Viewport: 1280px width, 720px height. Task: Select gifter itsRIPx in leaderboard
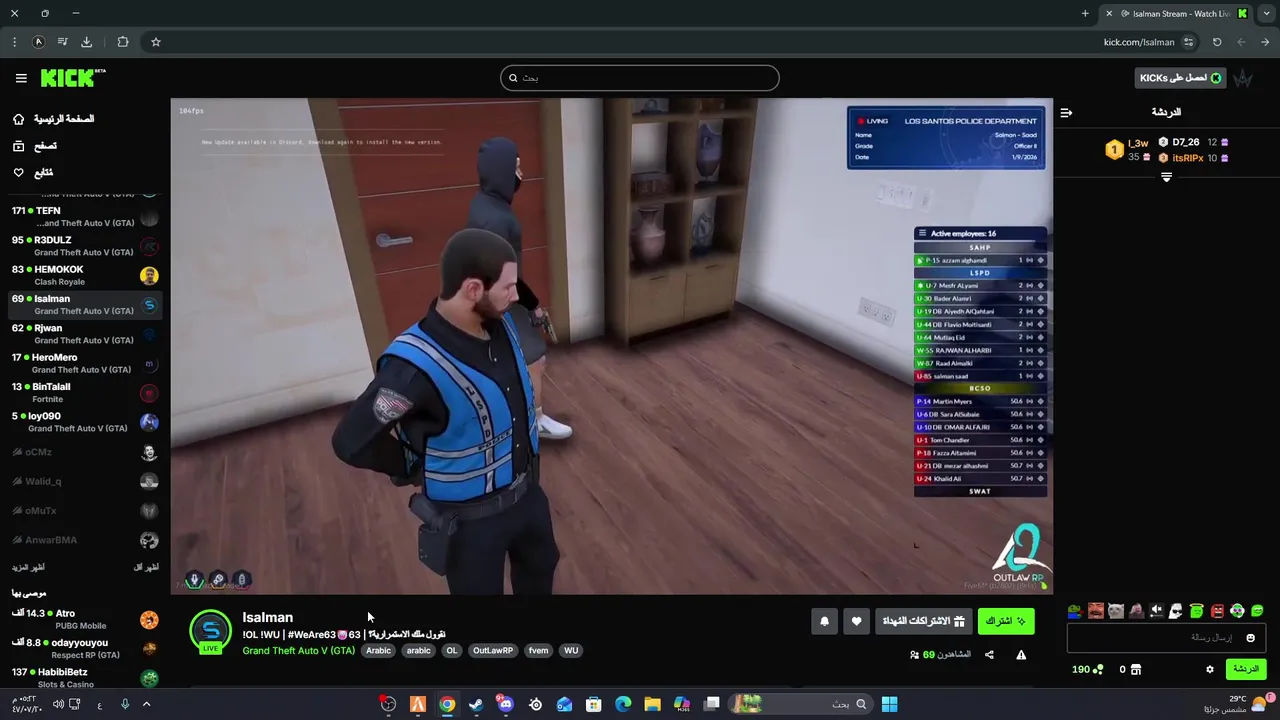tap(1187, 158)
